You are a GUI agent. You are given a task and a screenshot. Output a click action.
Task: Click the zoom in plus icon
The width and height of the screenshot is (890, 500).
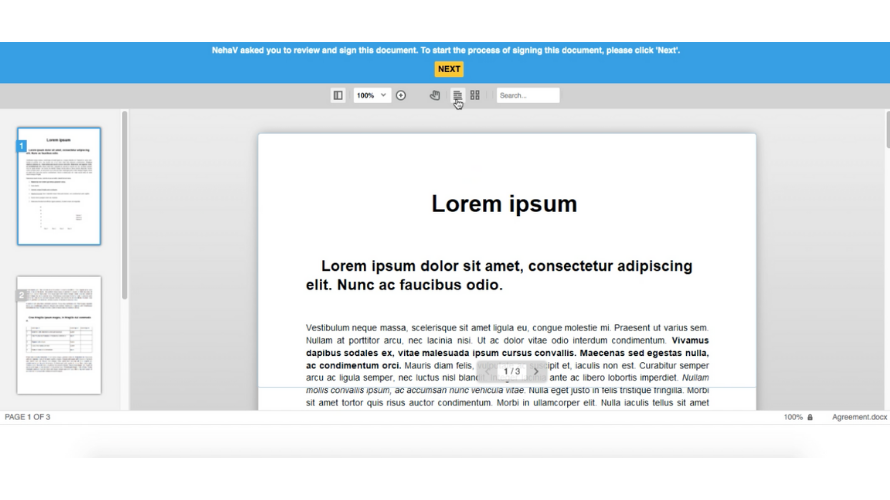point(401,95)
